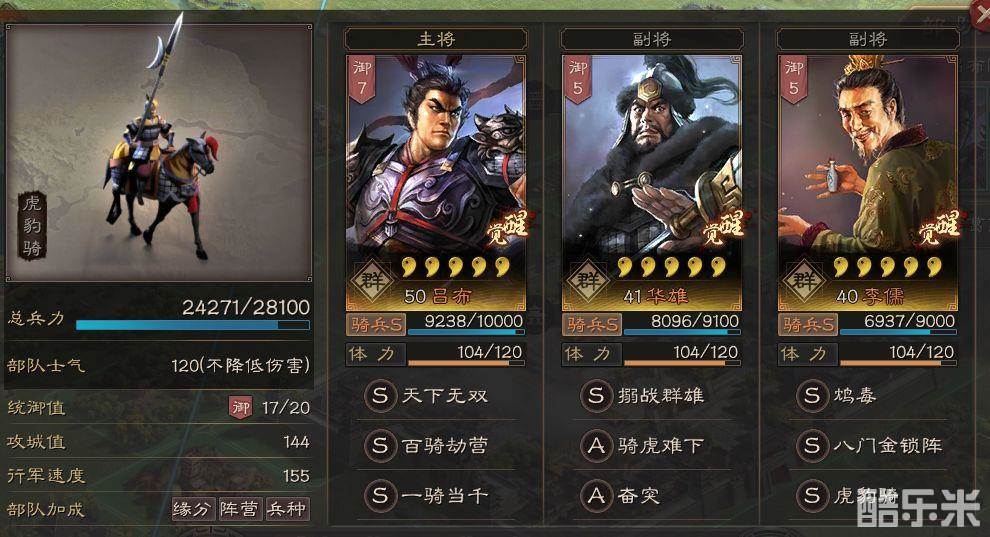
Task: Click the 群 faction icon on 吕布's card
Action: tap(372, 280)
